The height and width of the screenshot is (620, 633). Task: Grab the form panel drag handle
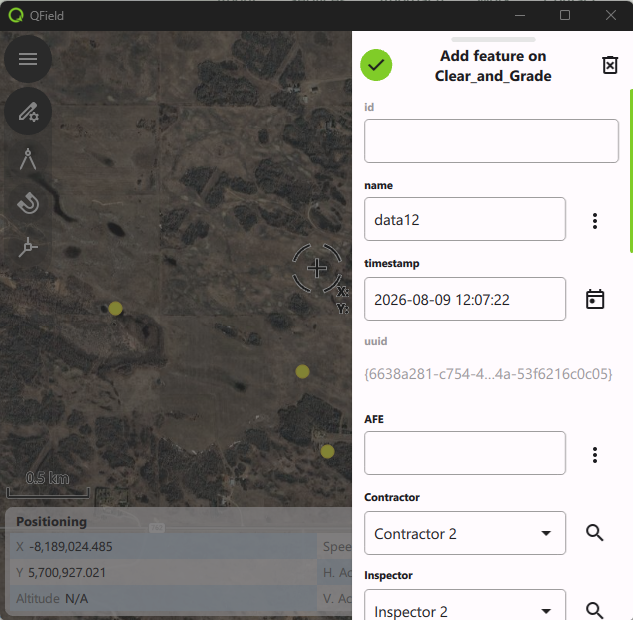493,39
